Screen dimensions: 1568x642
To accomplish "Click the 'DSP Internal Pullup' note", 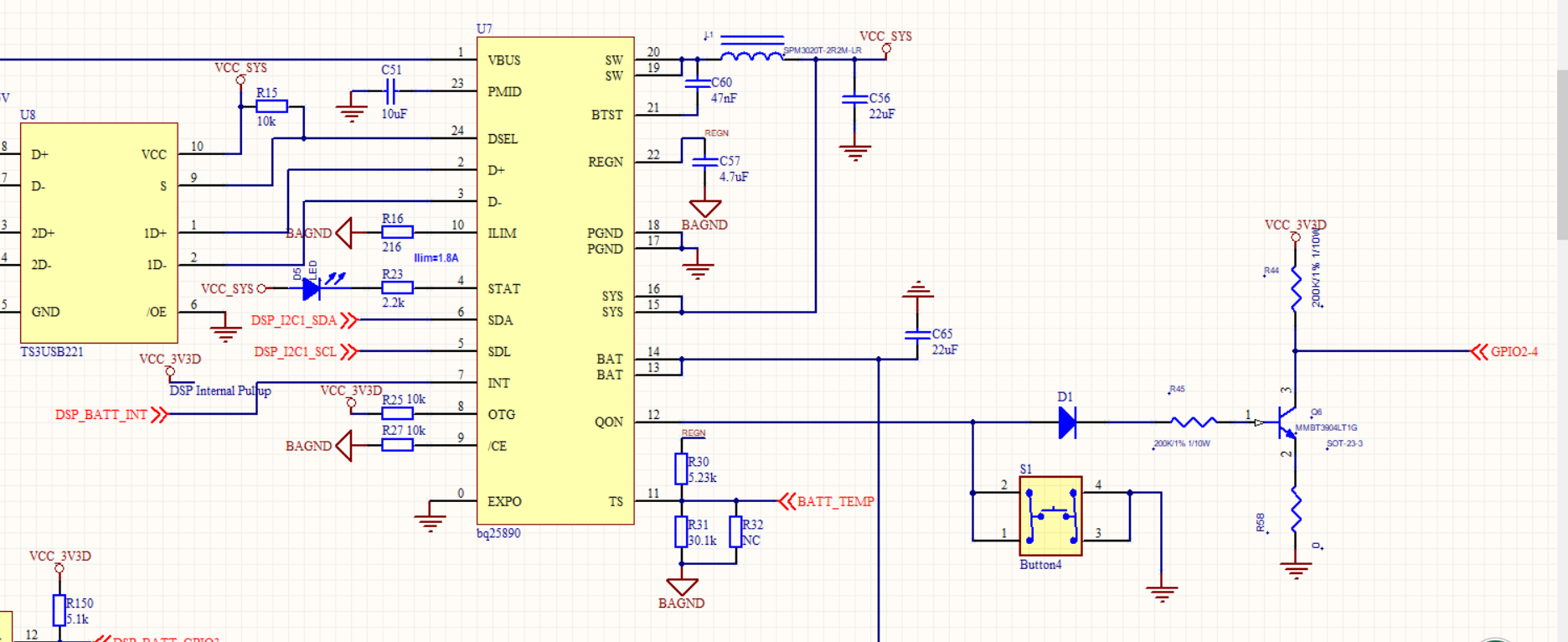I will point(220,391).
